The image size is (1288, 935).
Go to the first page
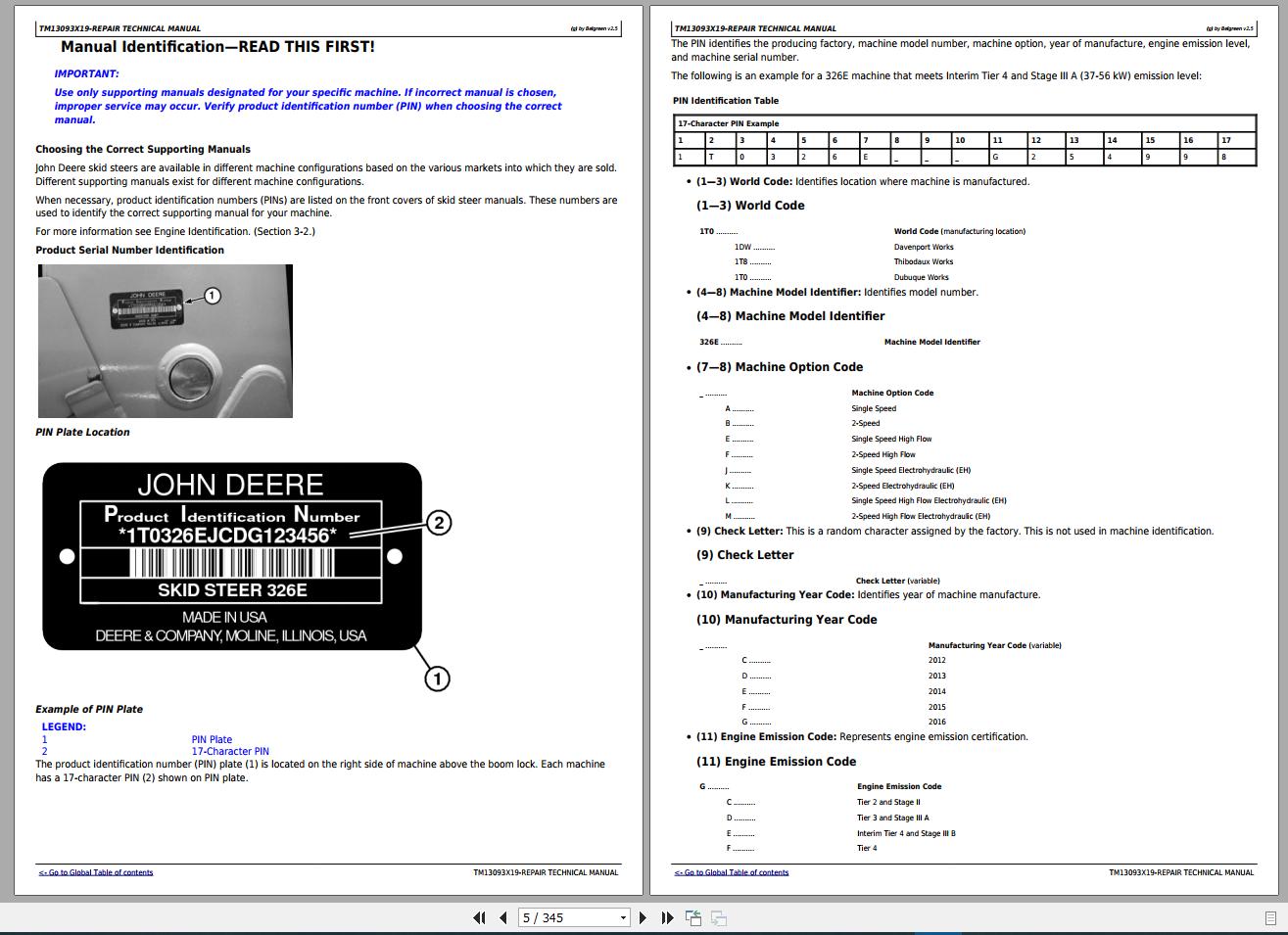point(479,917)
